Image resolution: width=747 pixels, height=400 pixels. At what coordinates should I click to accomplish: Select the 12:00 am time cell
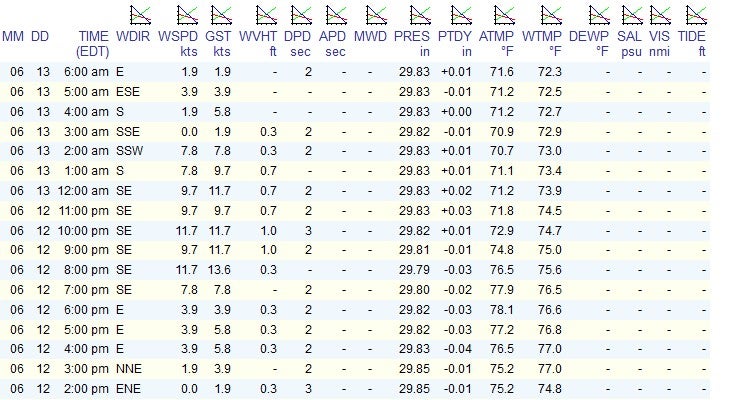click(83, 191)
